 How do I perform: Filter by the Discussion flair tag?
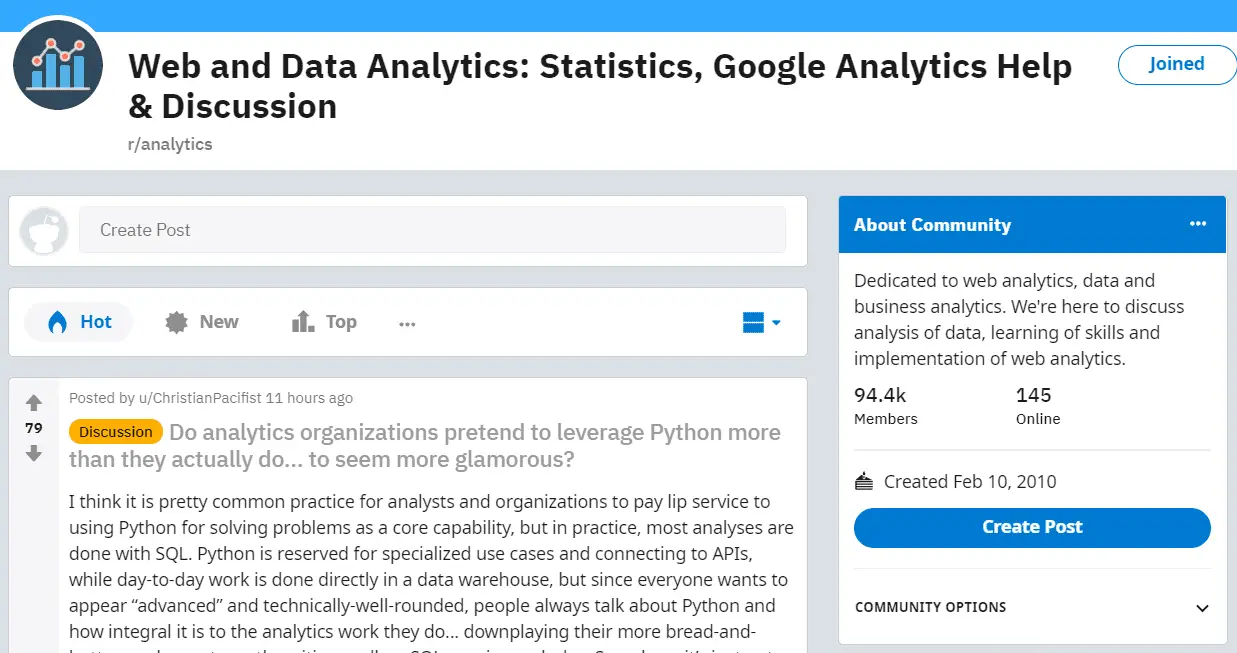[x=116, y=432]
